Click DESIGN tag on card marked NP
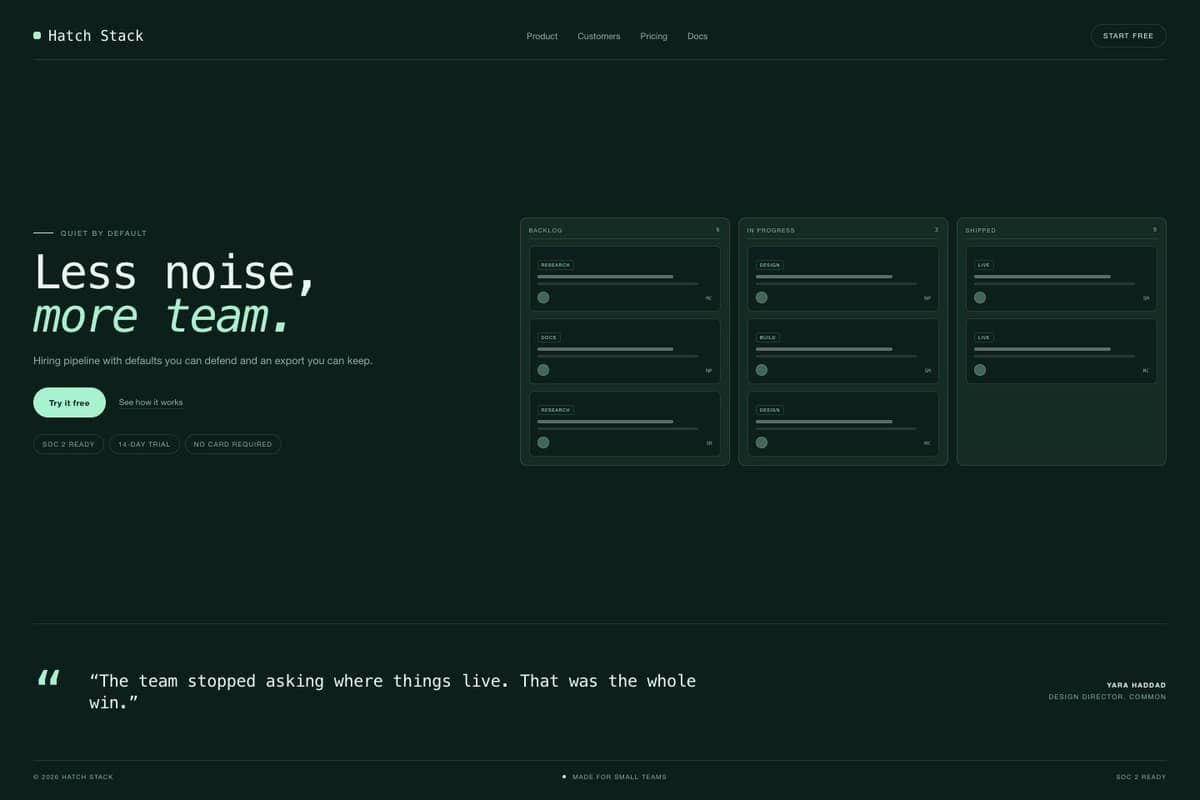The image size is (1200, 800). (770, 265)
